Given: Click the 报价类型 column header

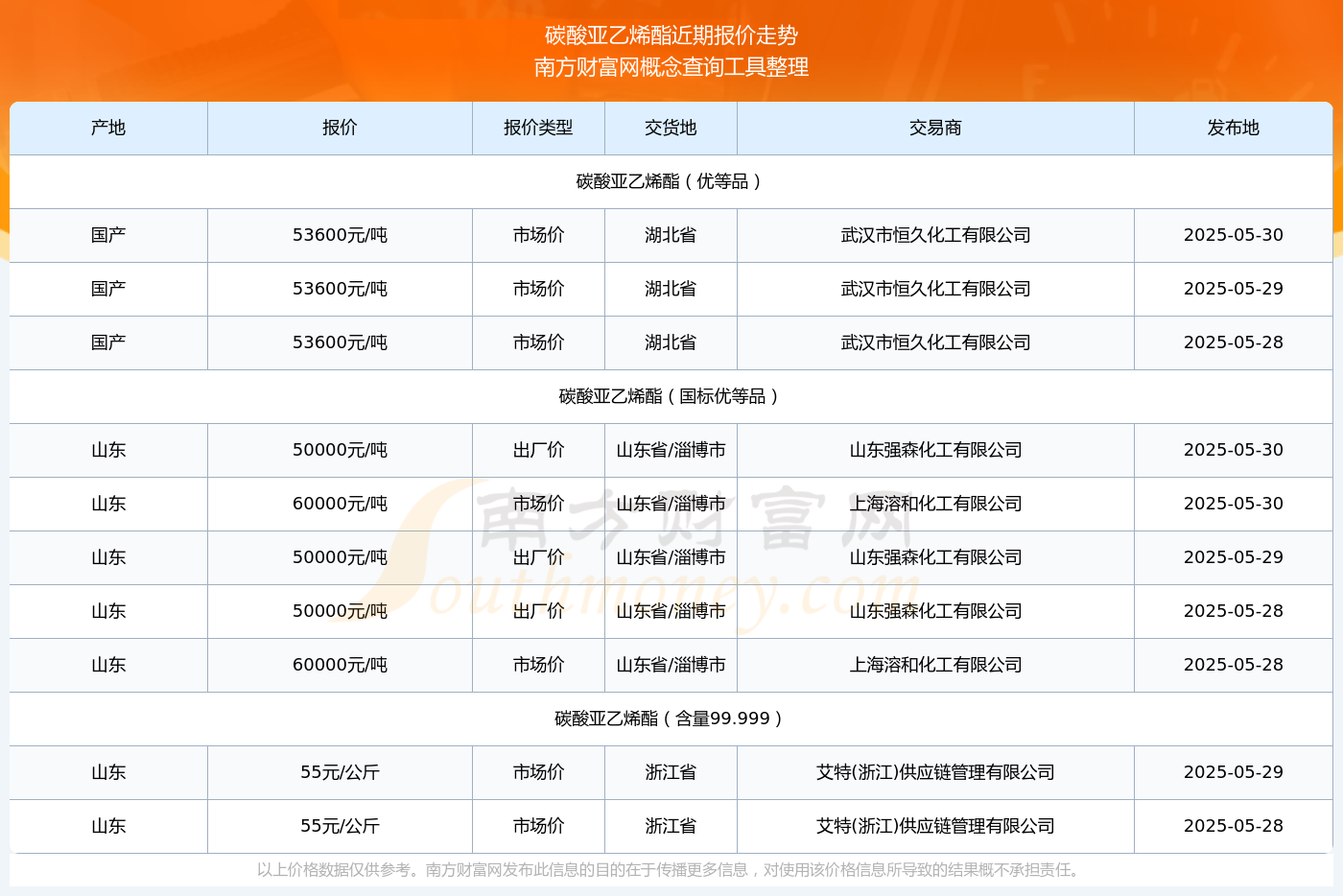Looking at the screenshot, I should point(538,128).
